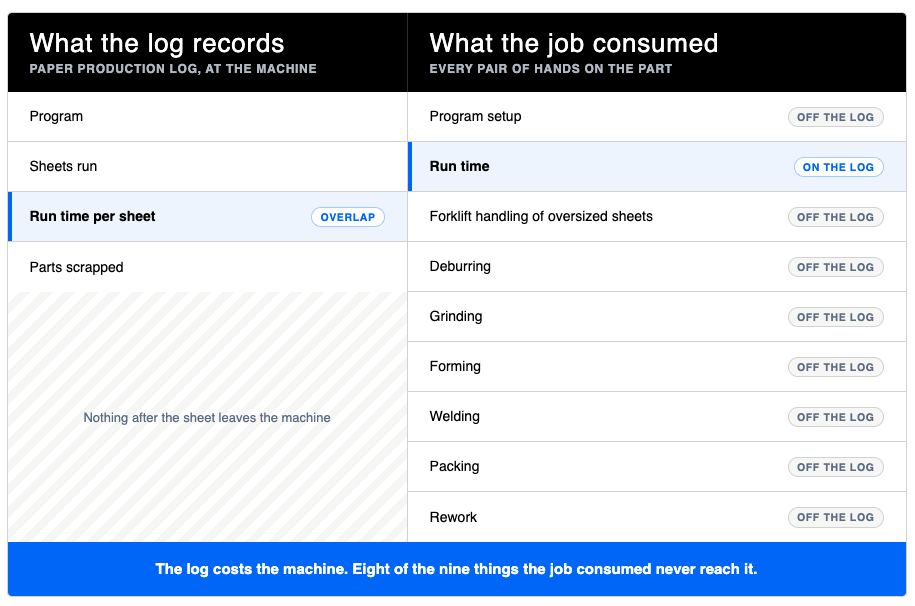Click 'Nothing after the sheet leaves the machine' note
The width and height of the screenshot is (915, 606).
(x=207, y=417)
